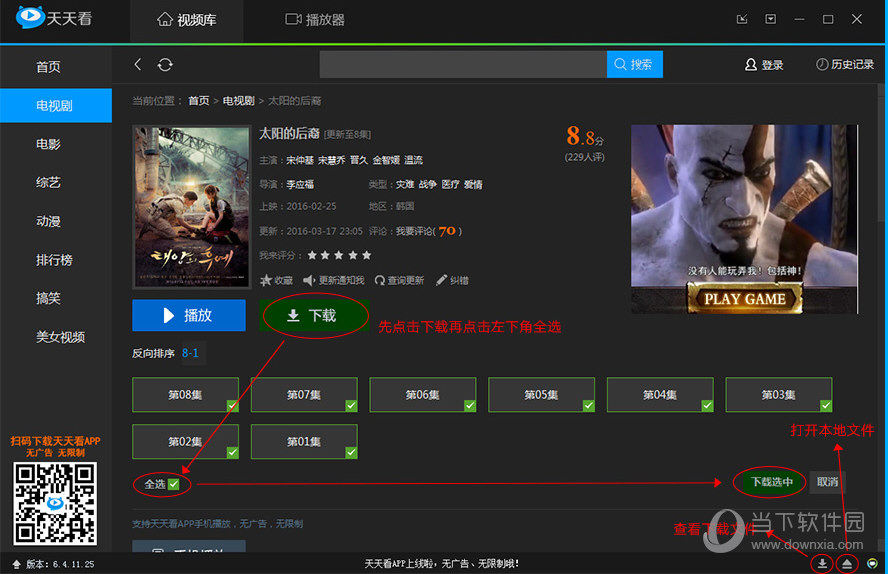The image size is (888, 574).
Task: Deselect episode 第08集 for download
Action: (185, 395)
